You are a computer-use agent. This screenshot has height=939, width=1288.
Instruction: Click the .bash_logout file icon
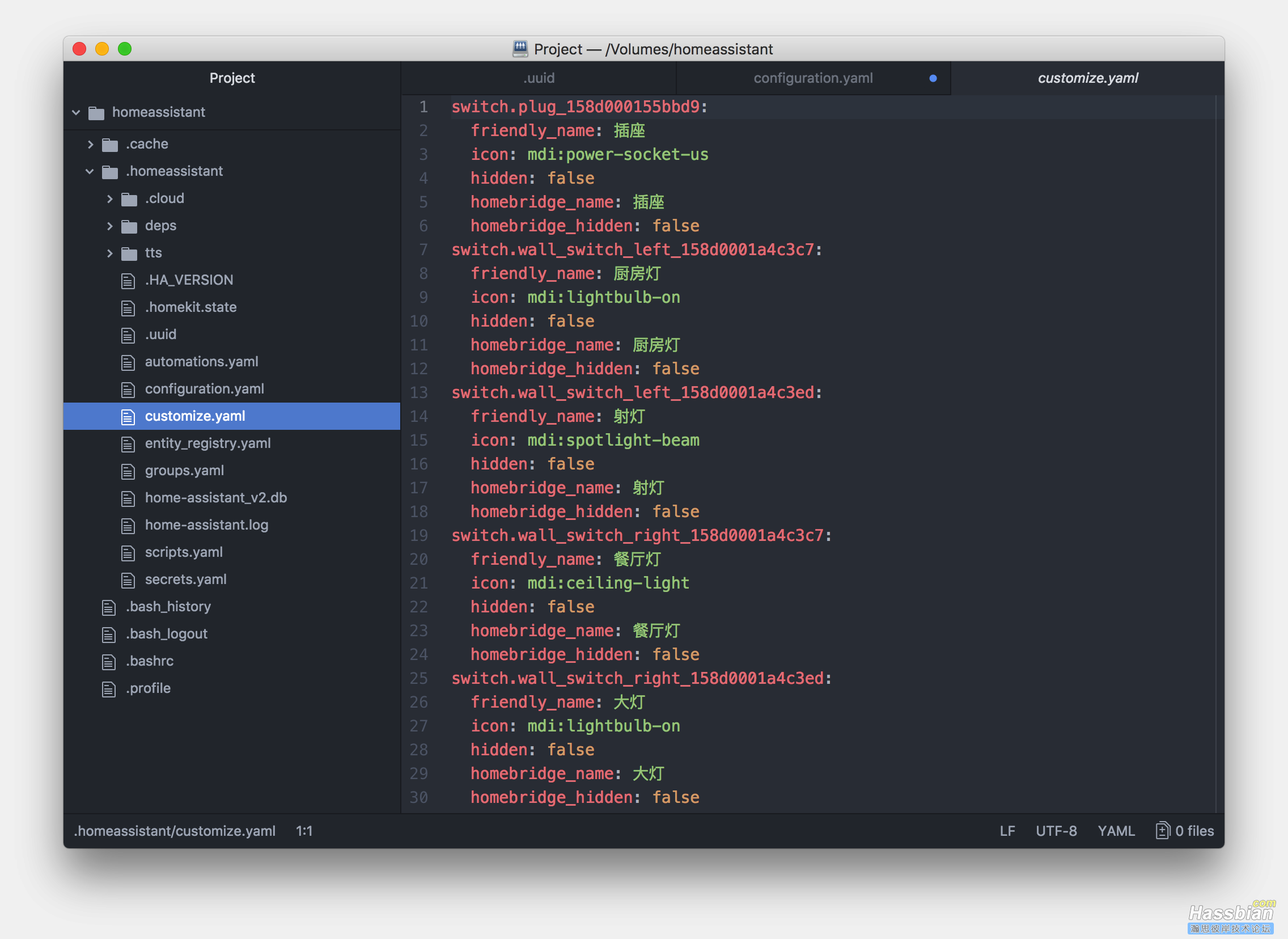[x=108, y=635]
